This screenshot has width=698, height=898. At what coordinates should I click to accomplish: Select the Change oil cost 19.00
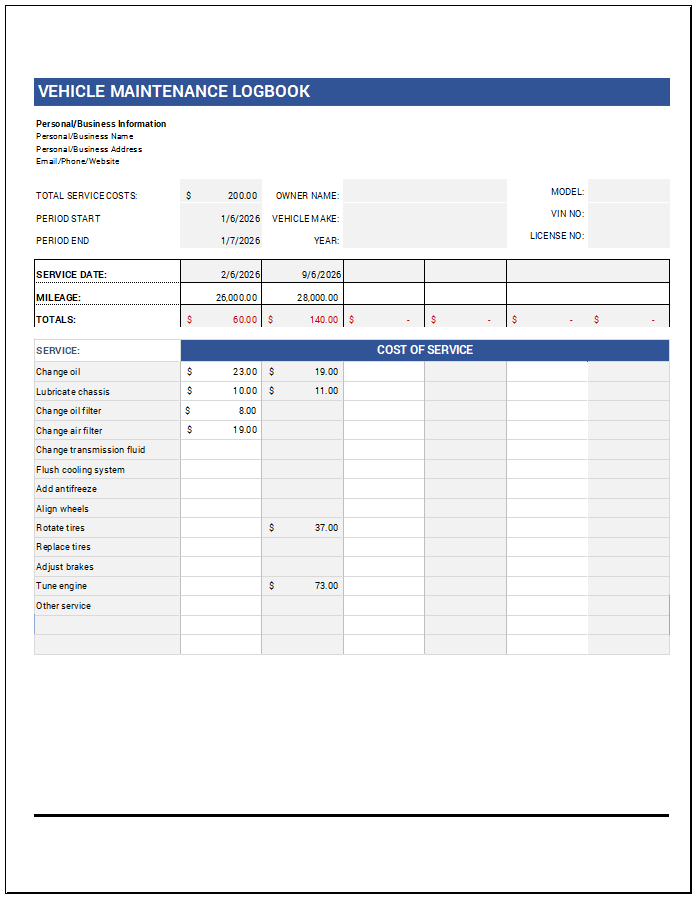point(302,372)
